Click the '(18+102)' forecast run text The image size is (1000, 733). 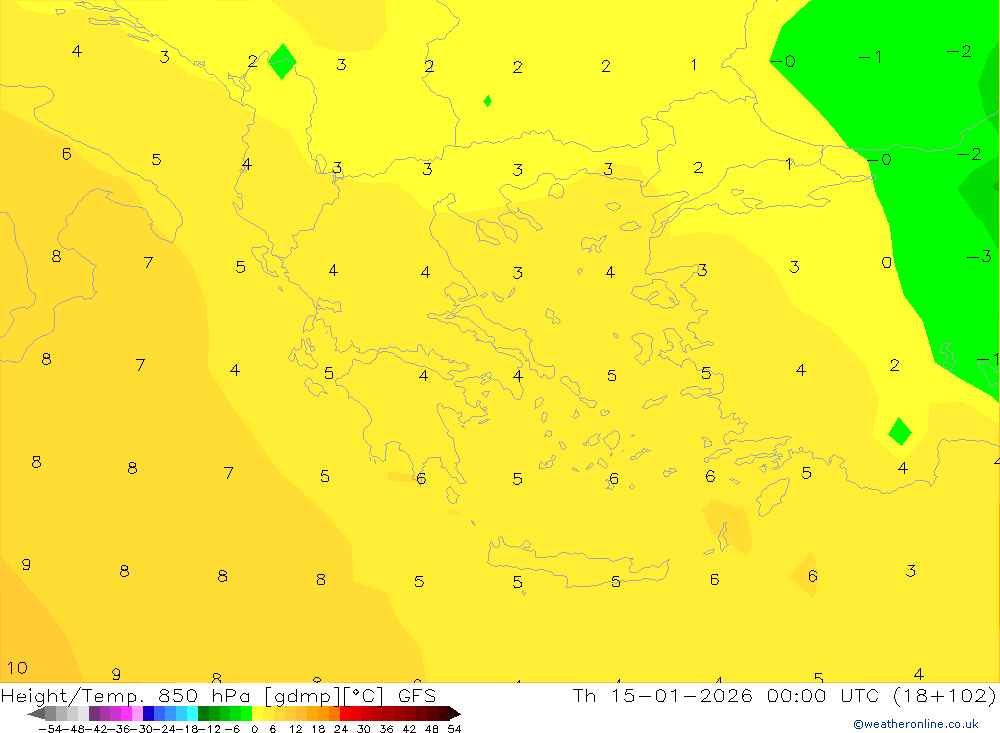click(945, 696)
